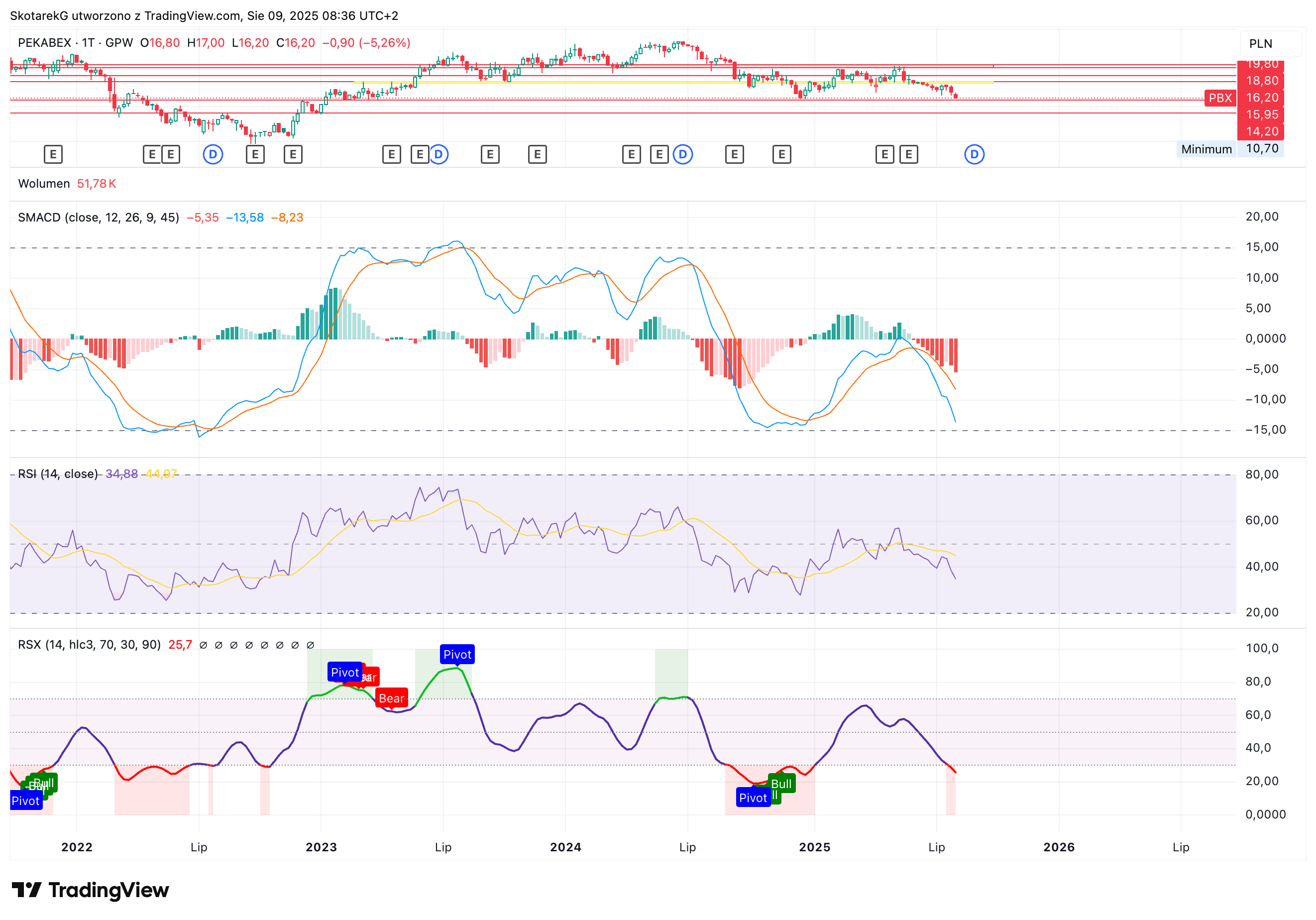Image resolution: width=1316 pixels, height=920 pixels.
Task: Click the 40,0 level on RSX scale
Action: pyautogui.click(x=1259, y=748)
